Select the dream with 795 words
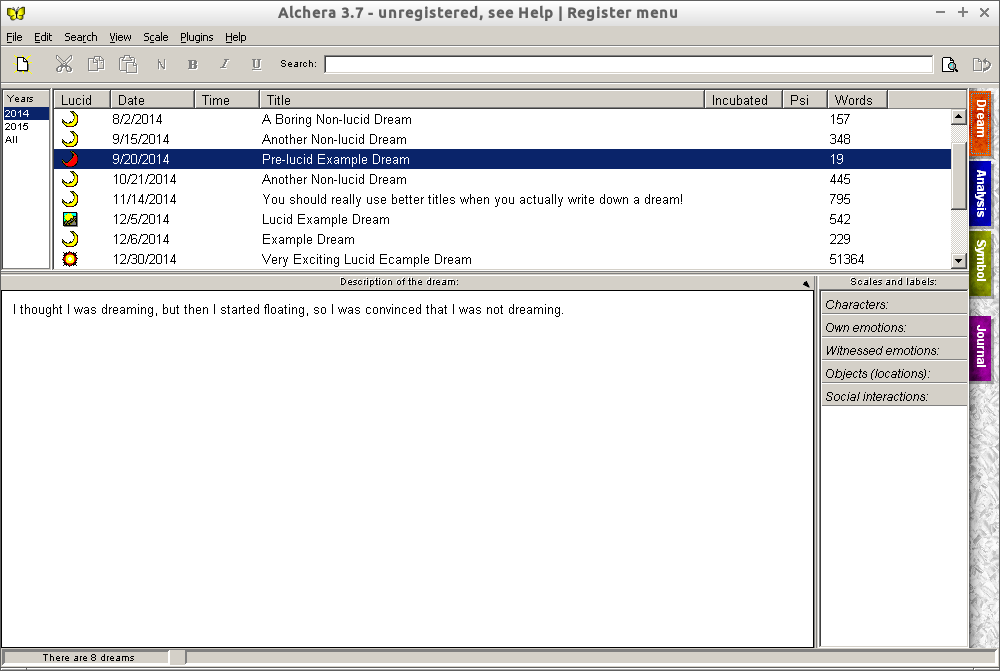The height and width of the screenshot is (671, 1000). tap(502, 199)
